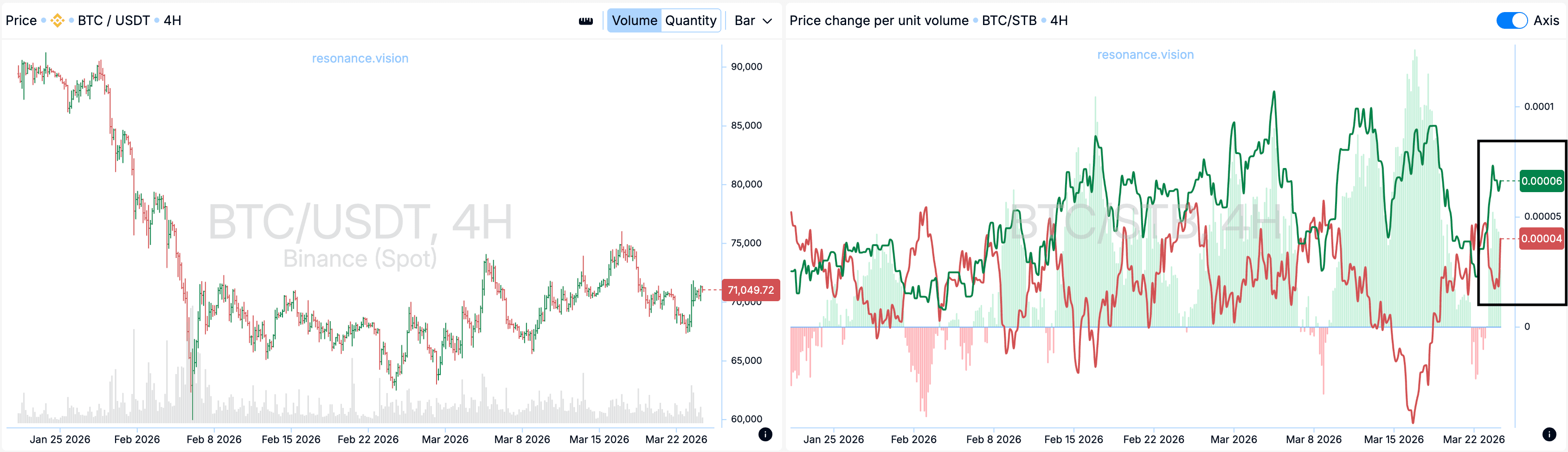This screenshot has width=1568, height=452.
Task: Click the green 0.00006 value label
Action: [1541, 181]
